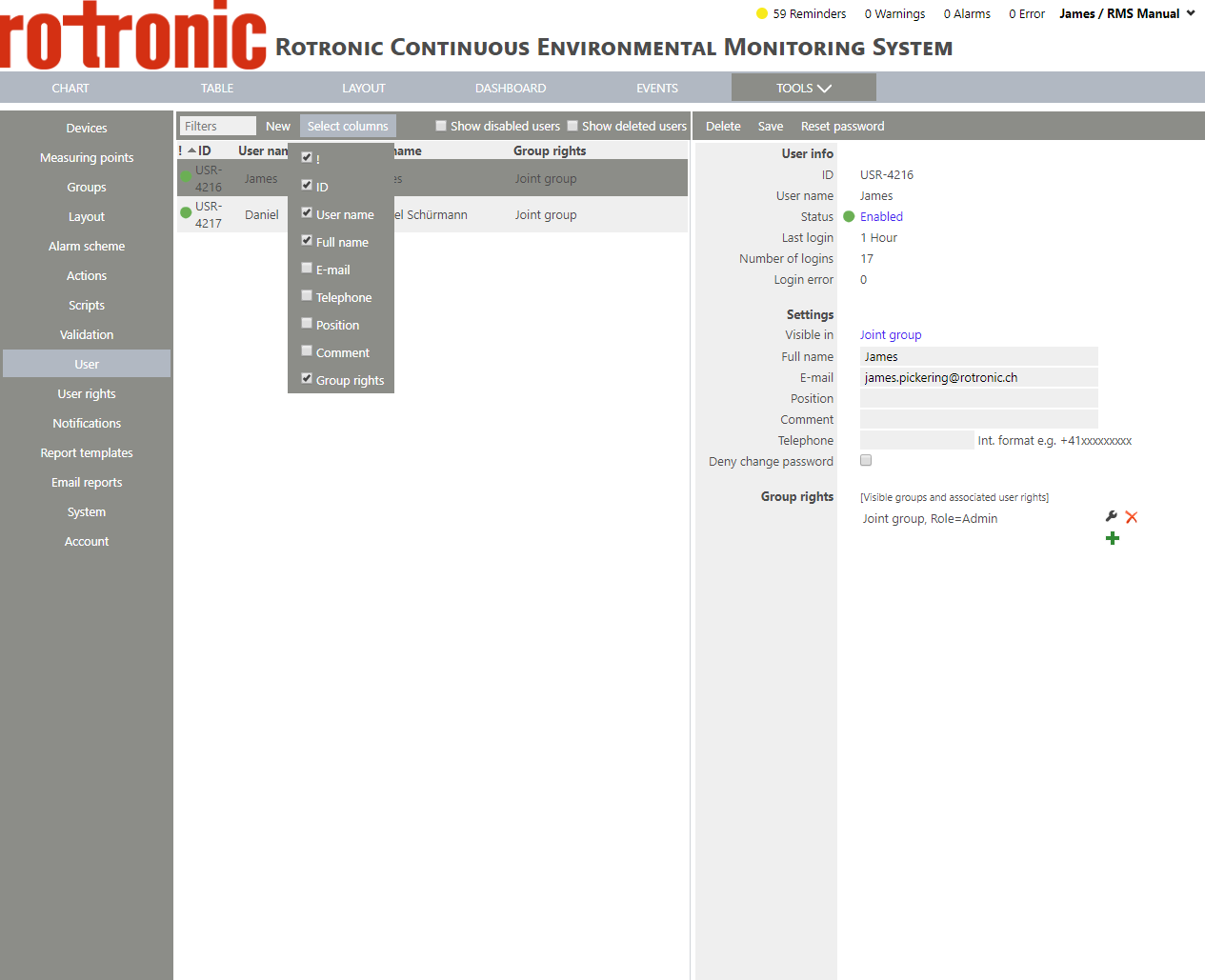Remove Joint group rights with red X
1205x980 pixels.
tap(1132, 517)
